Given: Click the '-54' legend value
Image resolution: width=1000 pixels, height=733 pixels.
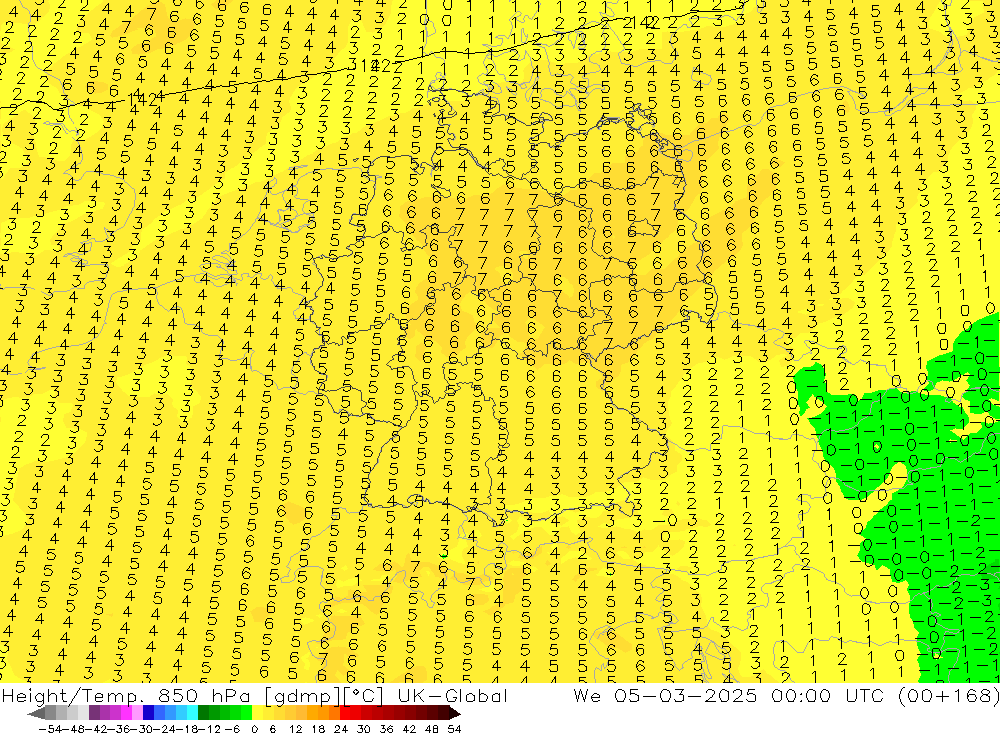Looking at the screenshot, I should click(x=50, y=729).
